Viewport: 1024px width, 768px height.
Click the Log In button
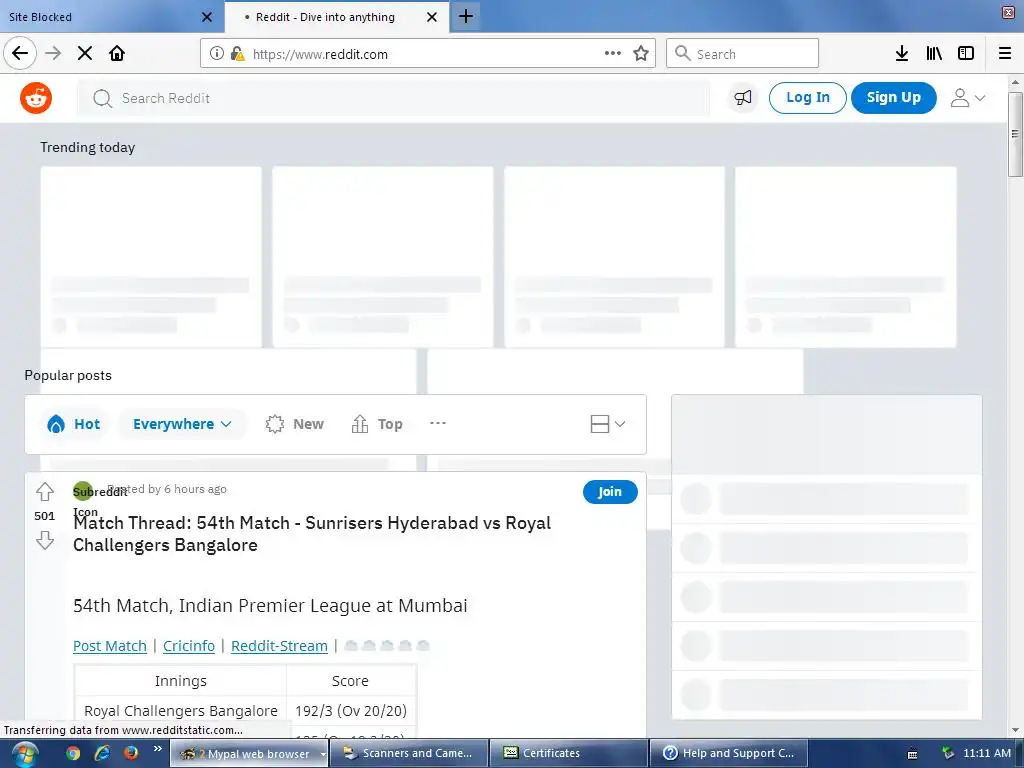(808, 97)
